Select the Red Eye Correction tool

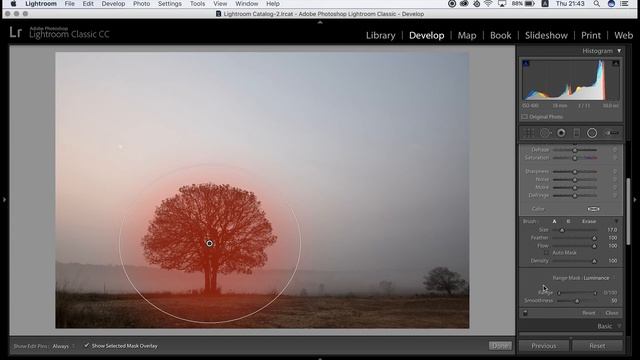pos(561,133)
